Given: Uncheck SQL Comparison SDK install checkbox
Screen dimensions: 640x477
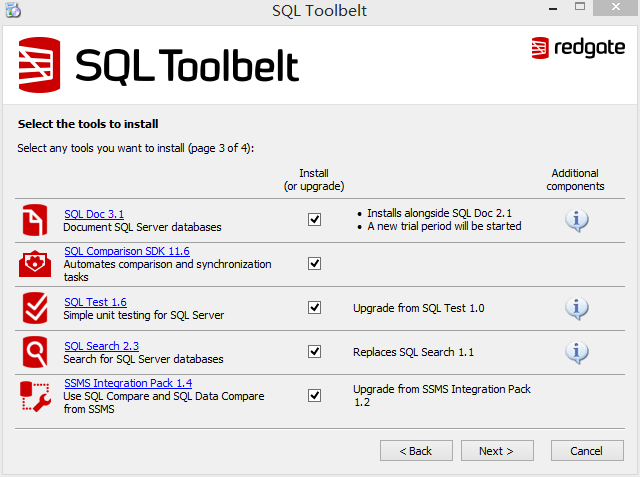Looking at the screenshot, I should click(314, 264).
